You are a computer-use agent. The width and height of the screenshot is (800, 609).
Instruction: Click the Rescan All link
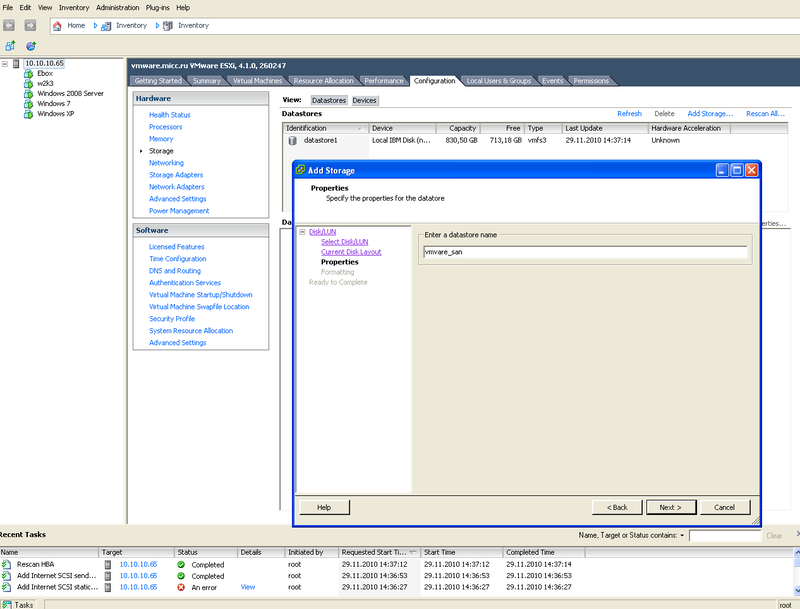765,114
